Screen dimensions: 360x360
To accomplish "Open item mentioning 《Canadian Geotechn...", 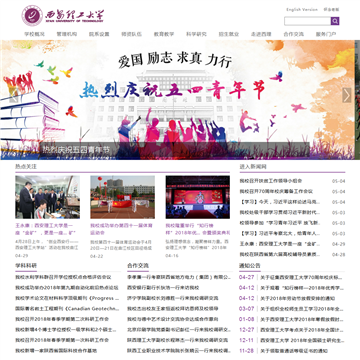I will [x=67, y=309].
